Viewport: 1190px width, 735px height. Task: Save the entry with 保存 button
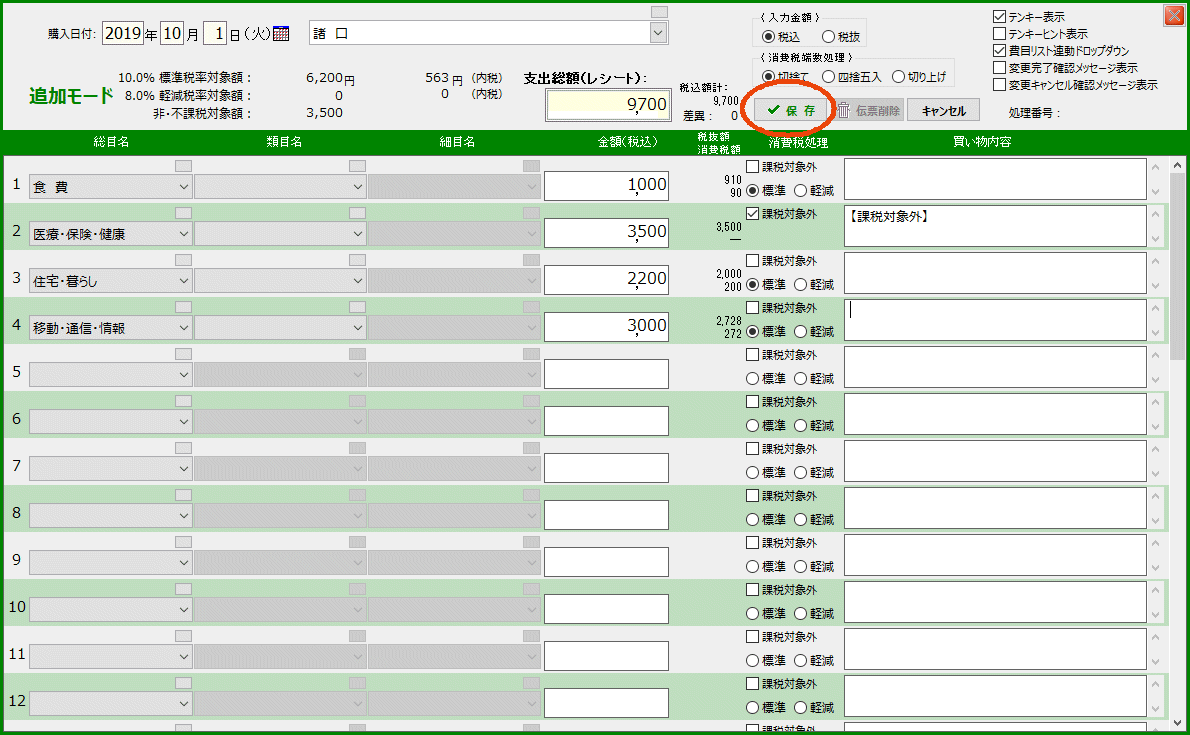[790, 110]
